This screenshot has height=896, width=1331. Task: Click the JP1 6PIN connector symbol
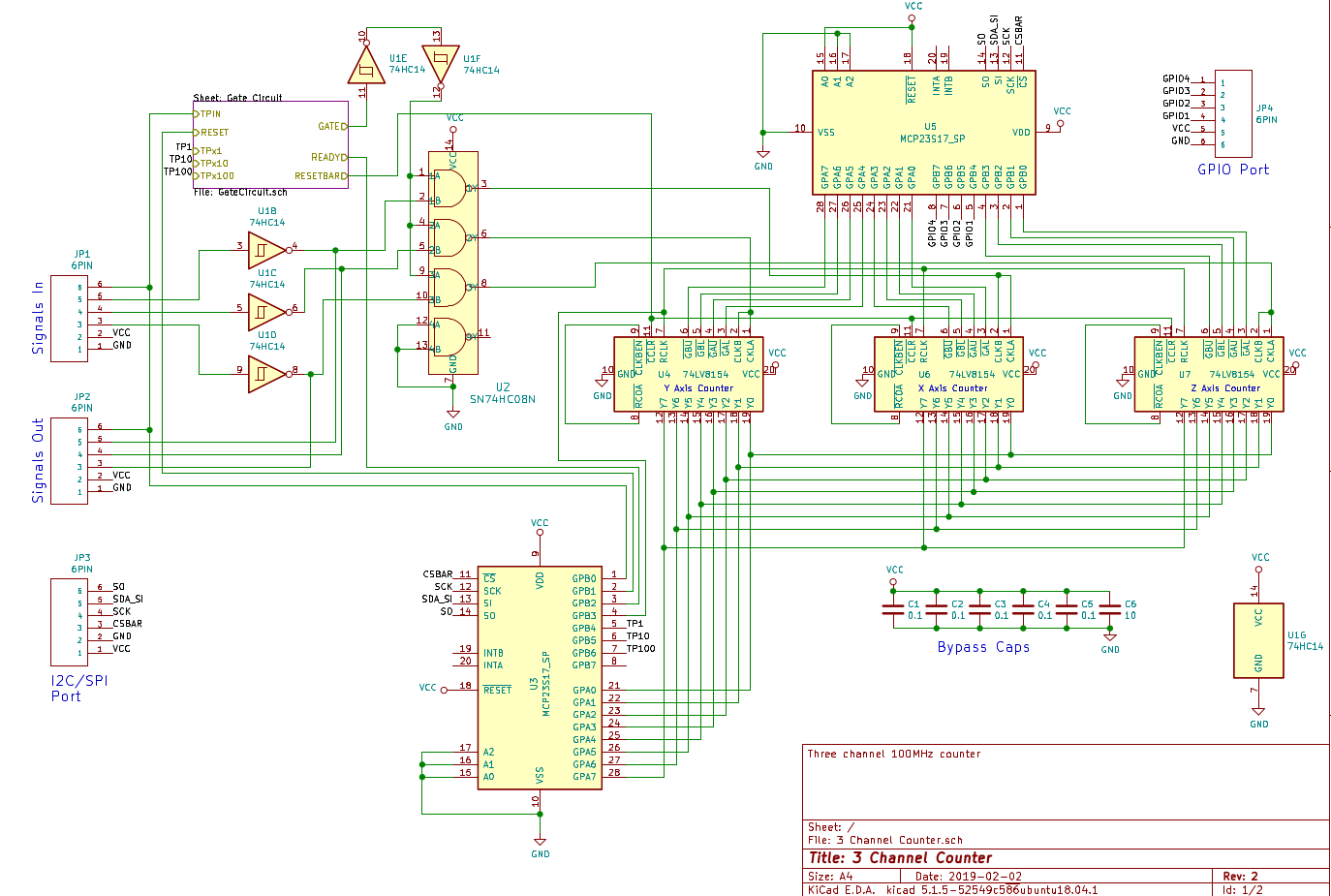[x=69, y=319]
